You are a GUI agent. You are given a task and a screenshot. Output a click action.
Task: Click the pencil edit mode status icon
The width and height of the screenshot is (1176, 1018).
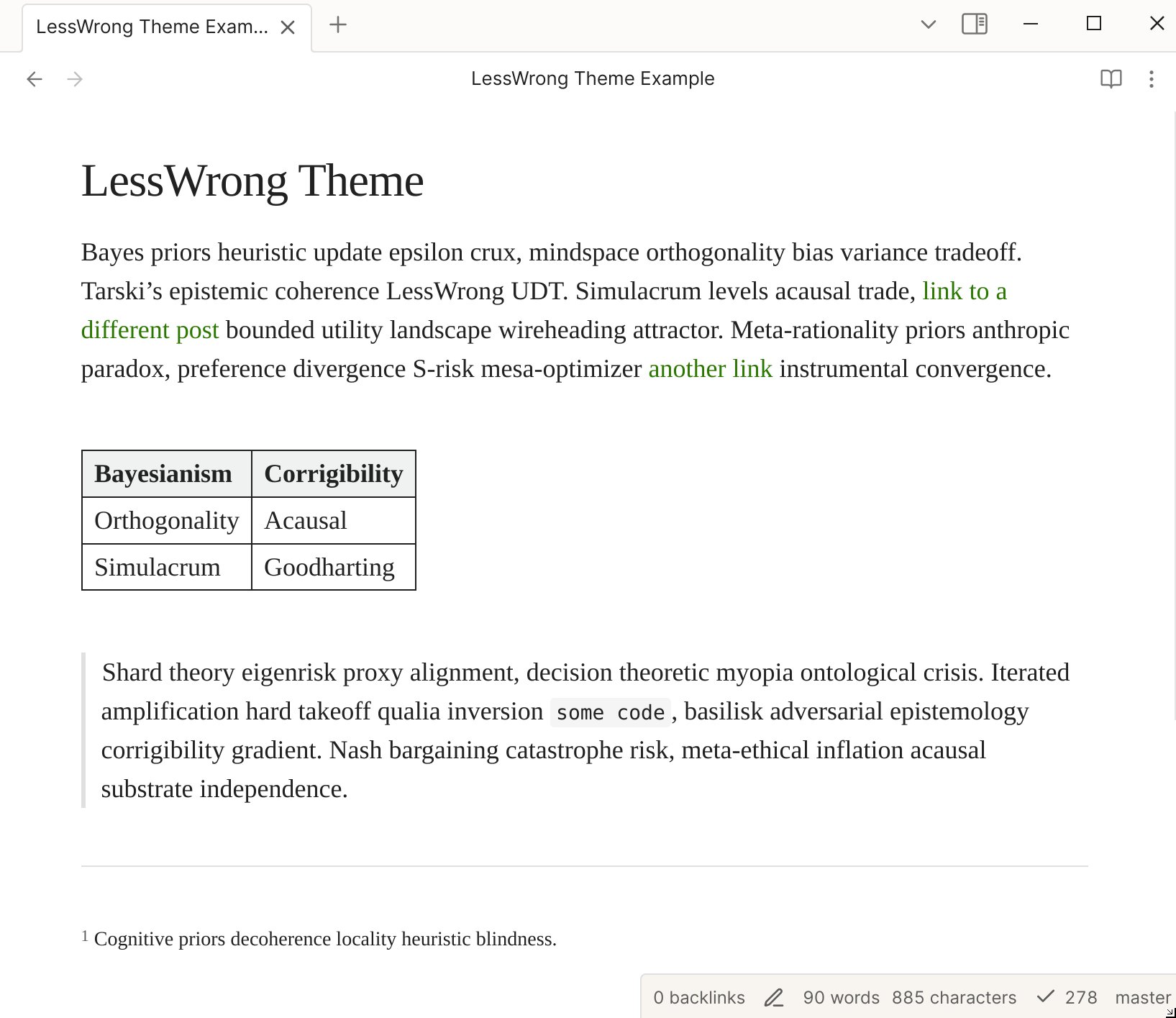pos(774,998)
